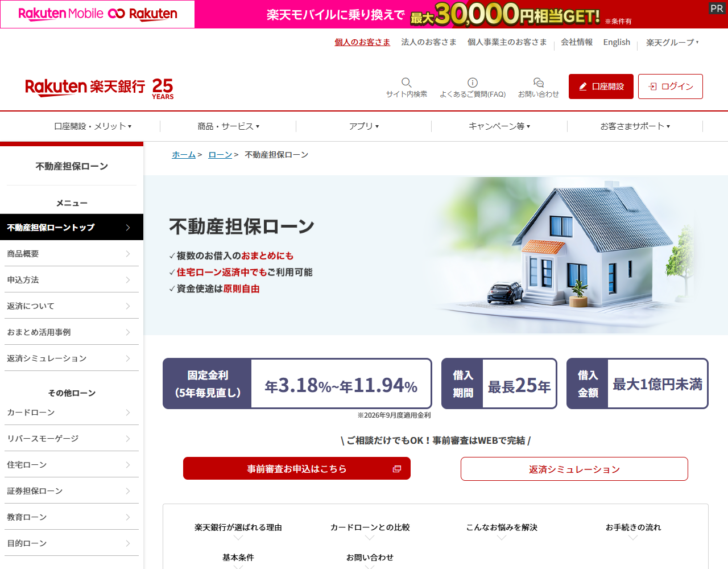Expand the キャンペーン等 navigation menu

click(x=499, y=126)
